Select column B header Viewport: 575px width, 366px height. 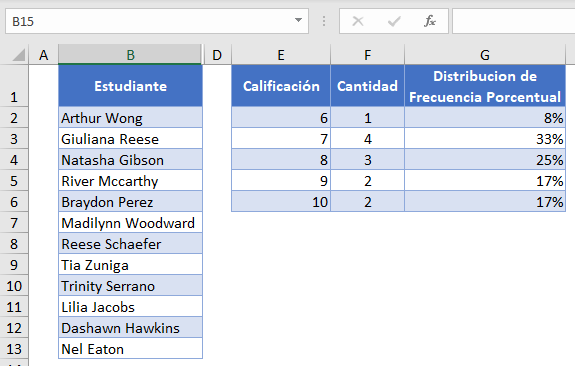(x=130, y=55)
